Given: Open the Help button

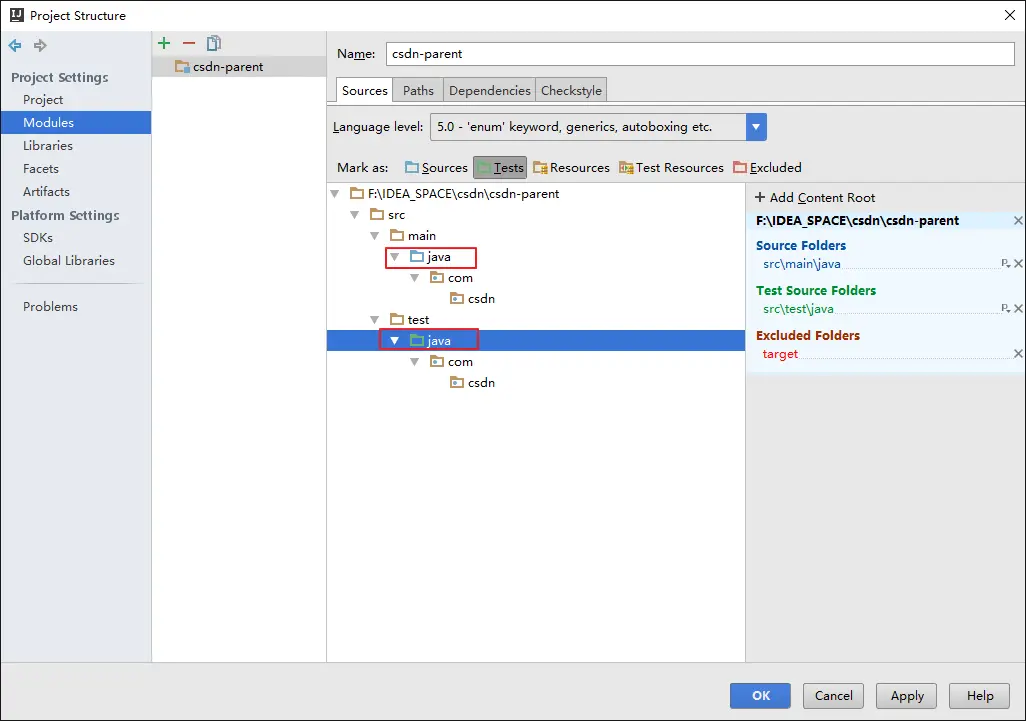Looking at the screenshot, I should pyautogui.click(x=980, y=695).
